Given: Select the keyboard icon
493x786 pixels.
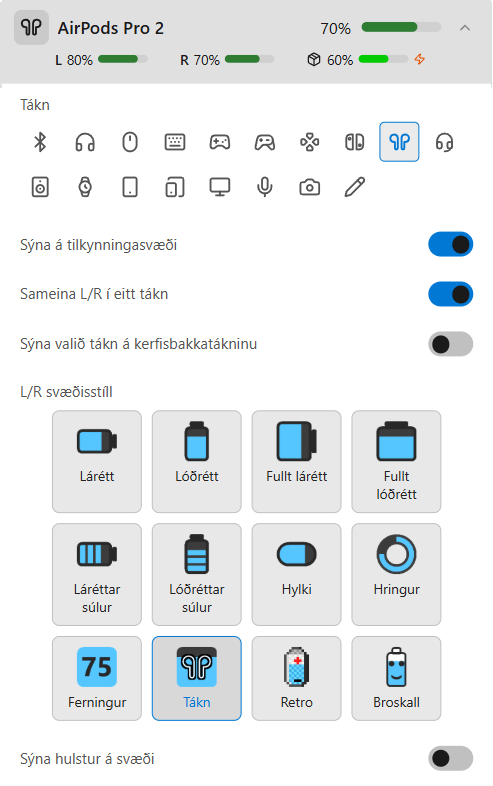Looking at the screenshot, I should [x=175, y=142].
